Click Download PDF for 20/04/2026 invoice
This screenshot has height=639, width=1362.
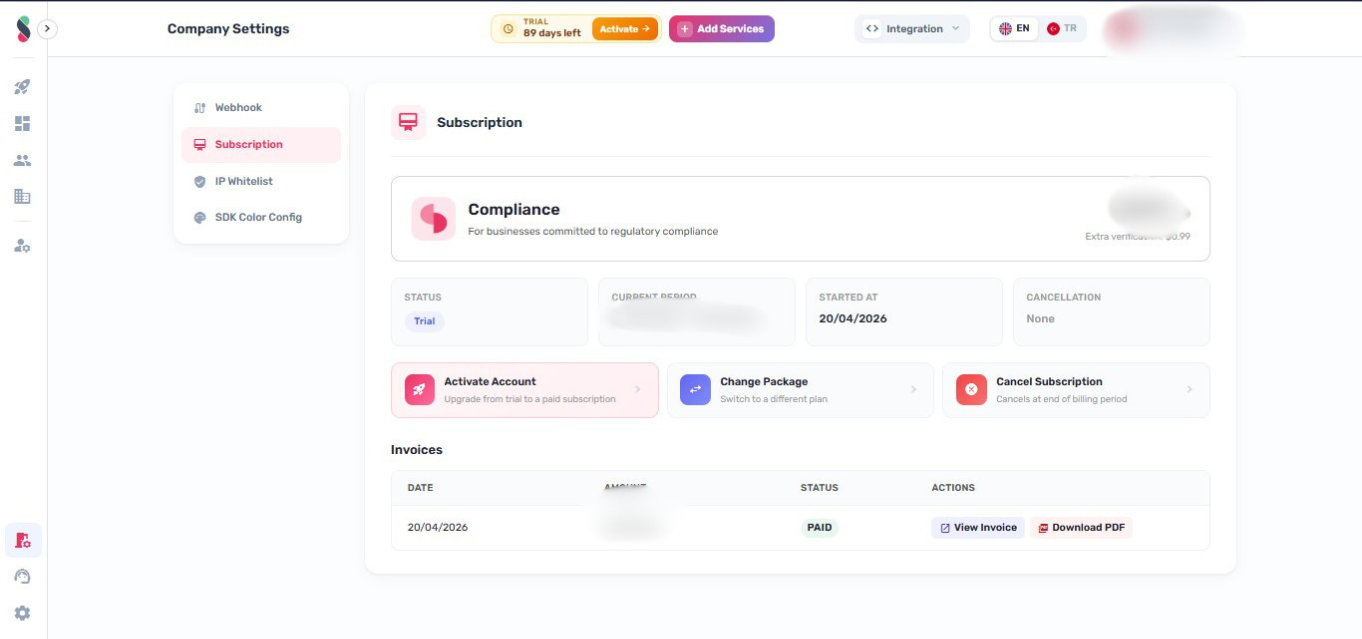click(x=1081, y=528)
